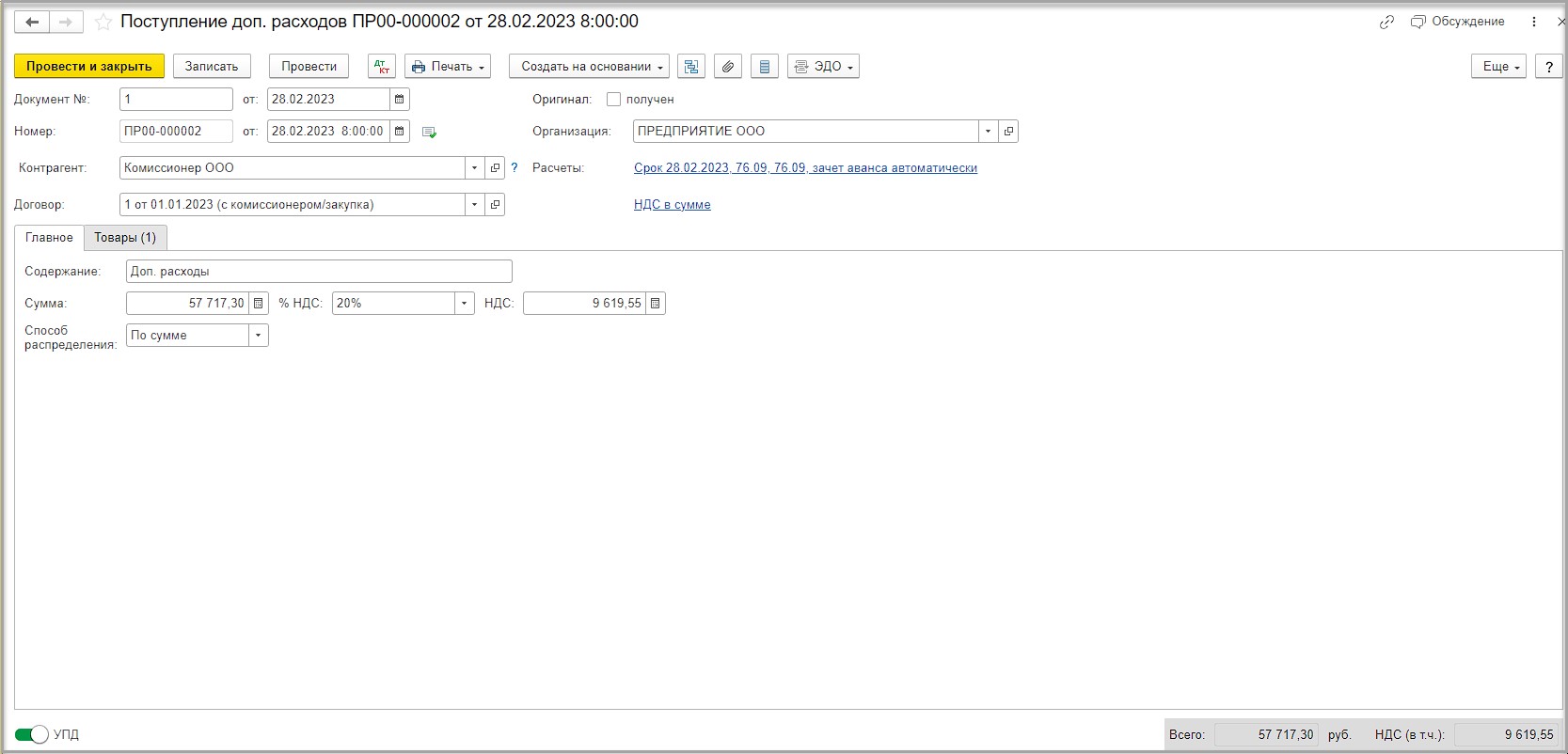Open Комиссионер ООО counterparty card icon
Viewport: 1568px width, 754px height.
tap(495, 167)
